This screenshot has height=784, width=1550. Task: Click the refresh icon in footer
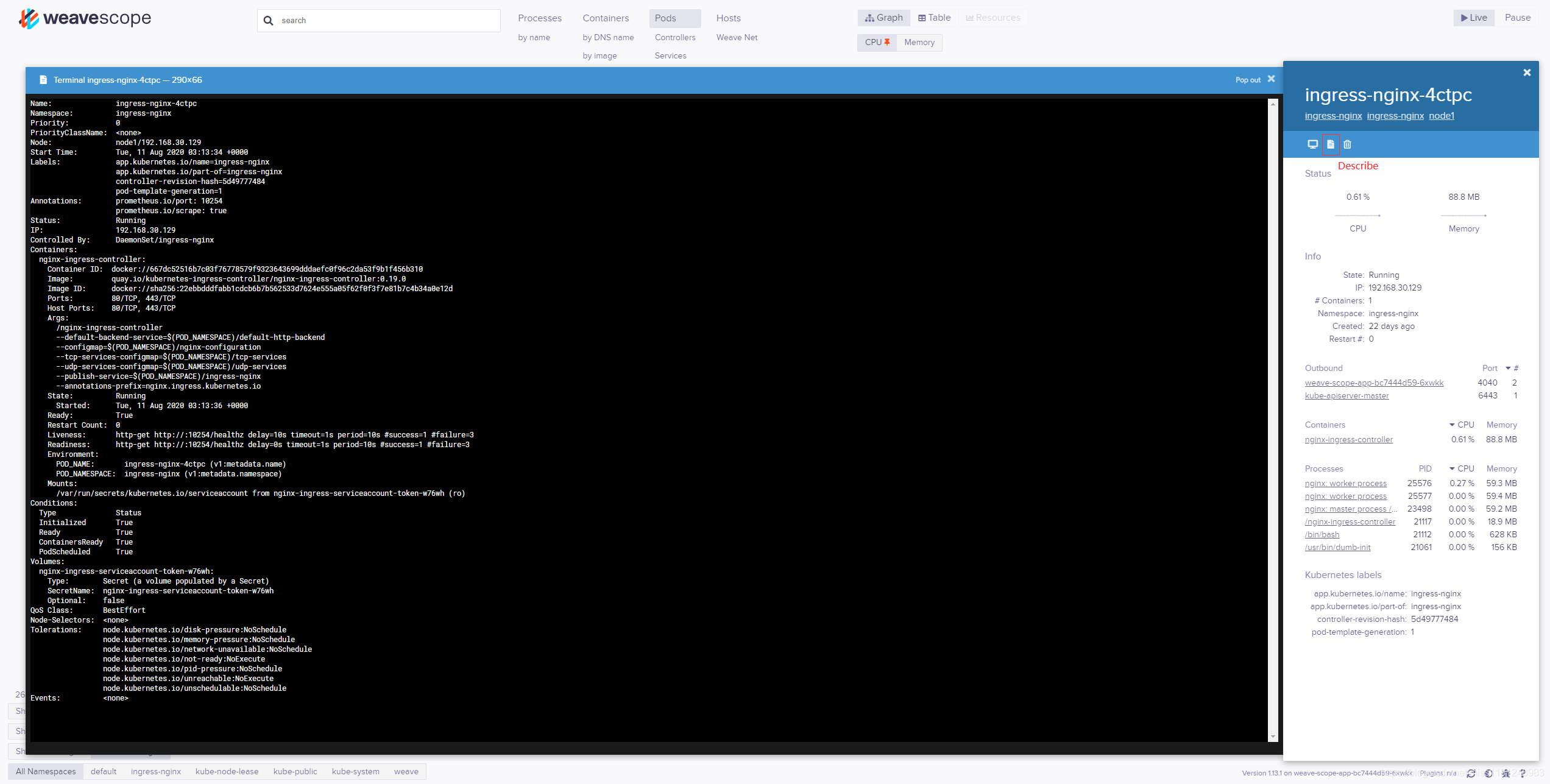pos(1471,773)
